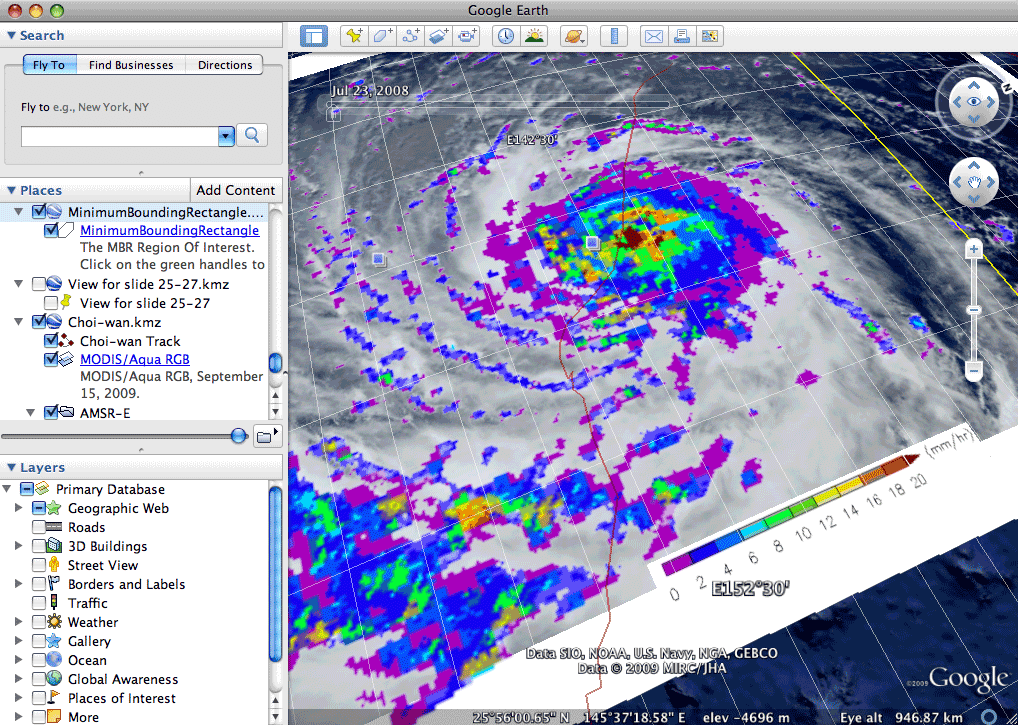Image resolution: width=1018 pixels, height=725 pixels.
Task: Switch to the Find Businesses tab
Action: (x=130, y=65)
